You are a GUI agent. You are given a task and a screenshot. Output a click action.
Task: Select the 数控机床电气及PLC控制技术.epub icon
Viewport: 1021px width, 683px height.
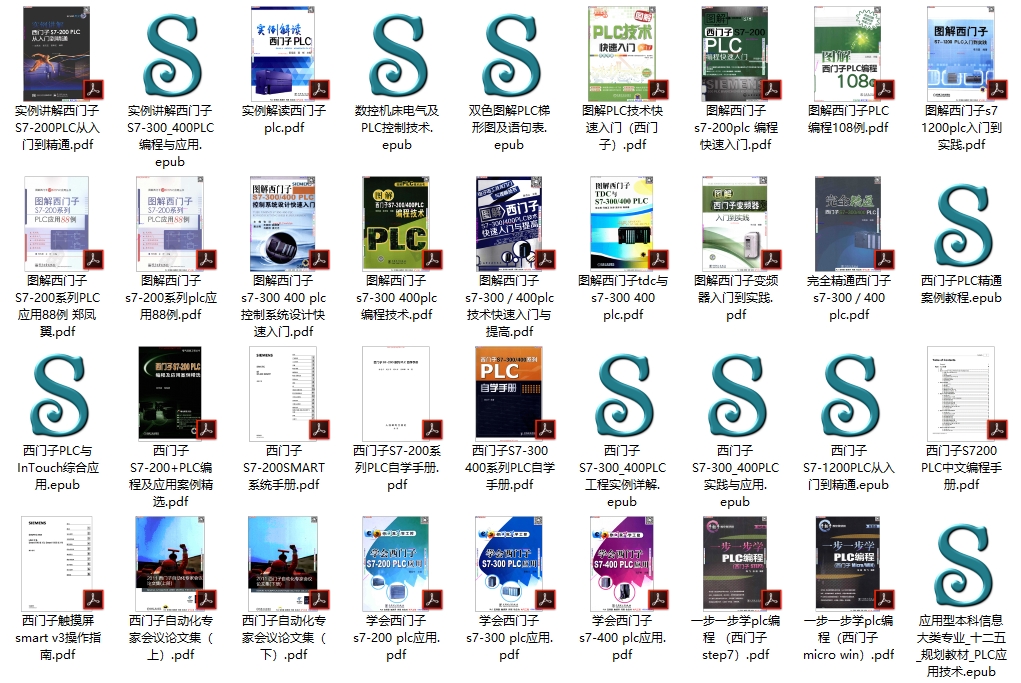click(x=396, y=55)
